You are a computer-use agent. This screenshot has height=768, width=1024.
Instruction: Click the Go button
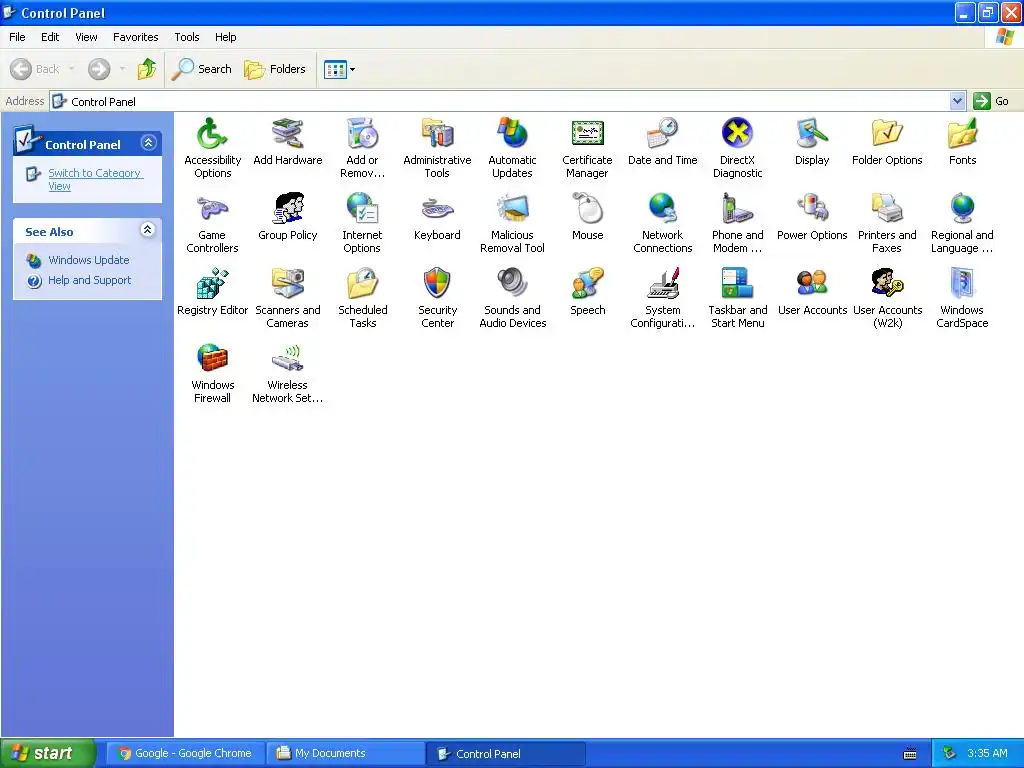[991, 101]
